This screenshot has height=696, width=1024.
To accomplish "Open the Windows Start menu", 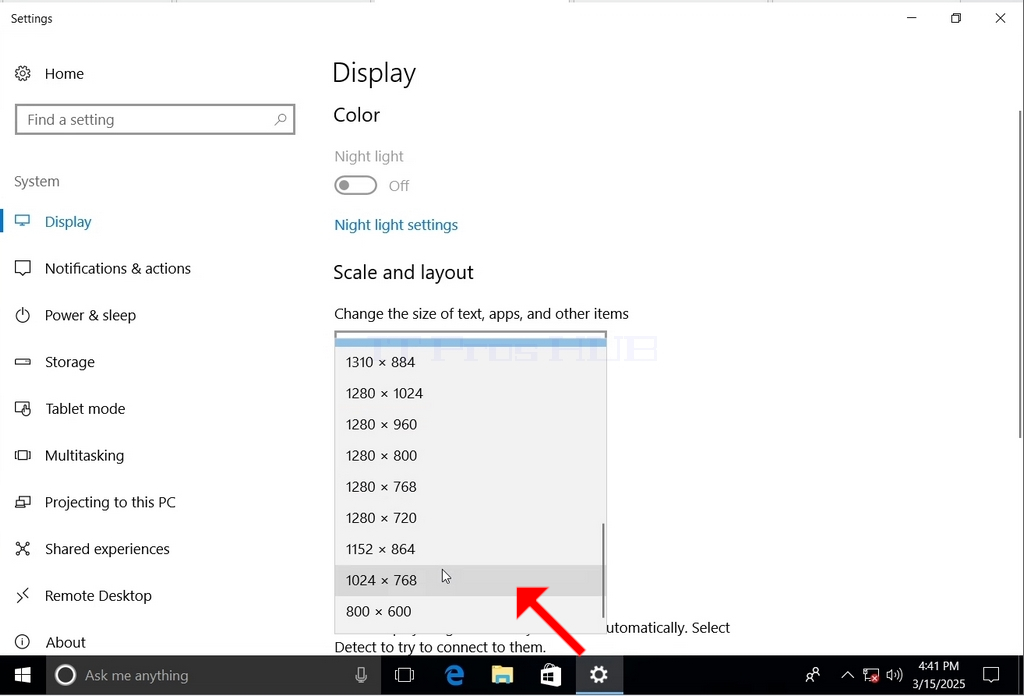I will [23, 675].
